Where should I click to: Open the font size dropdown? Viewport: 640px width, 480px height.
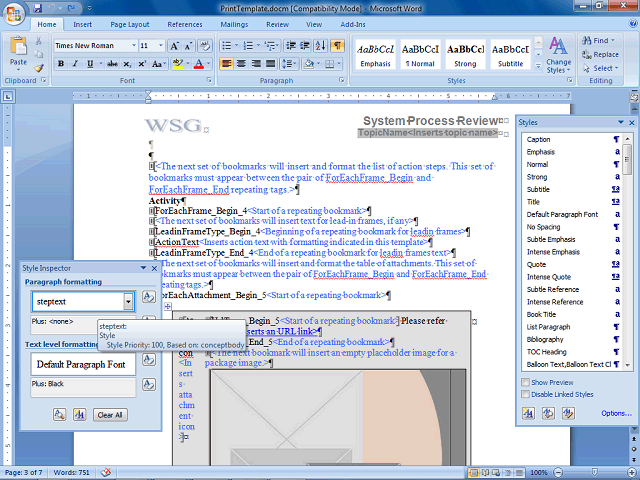(161, 45)
